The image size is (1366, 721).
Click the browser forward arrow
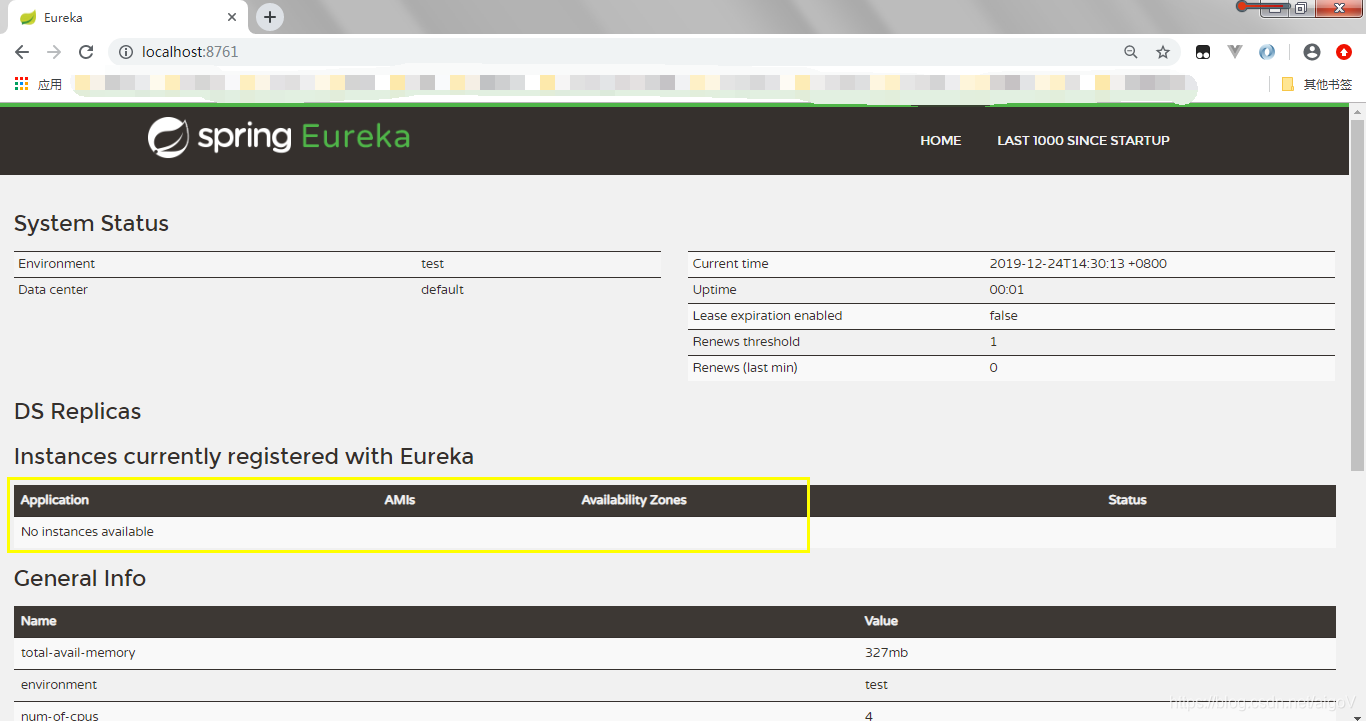point(54,52)
